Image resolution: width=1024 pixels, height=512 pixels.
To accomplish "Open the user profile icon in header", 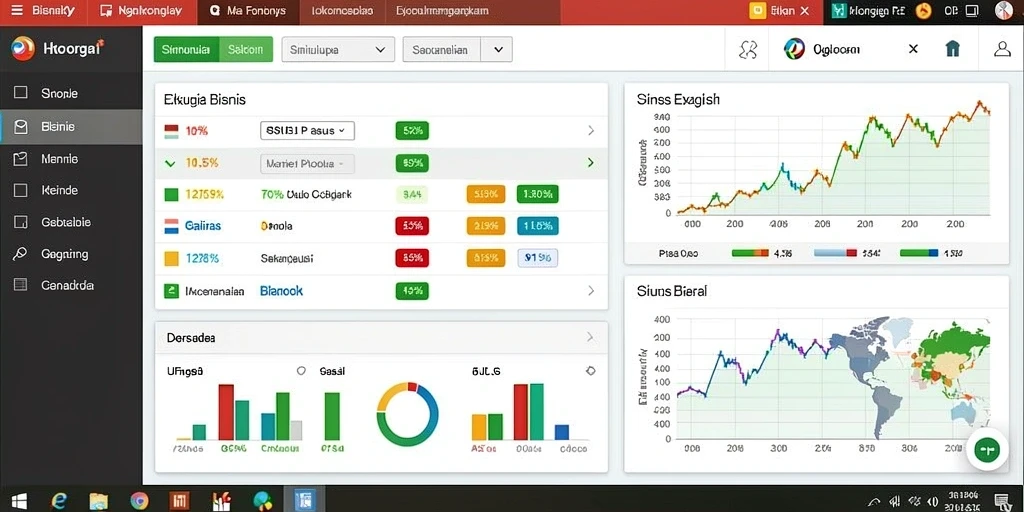I will (1002, 49).
